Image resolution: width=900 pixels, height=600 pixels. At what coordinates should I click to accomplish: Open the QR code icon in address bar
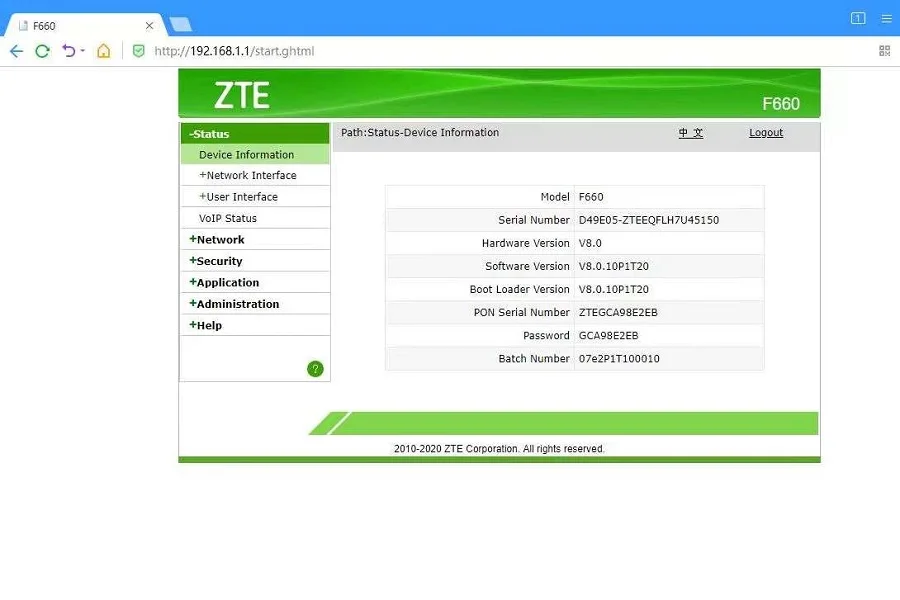point(884,51)
